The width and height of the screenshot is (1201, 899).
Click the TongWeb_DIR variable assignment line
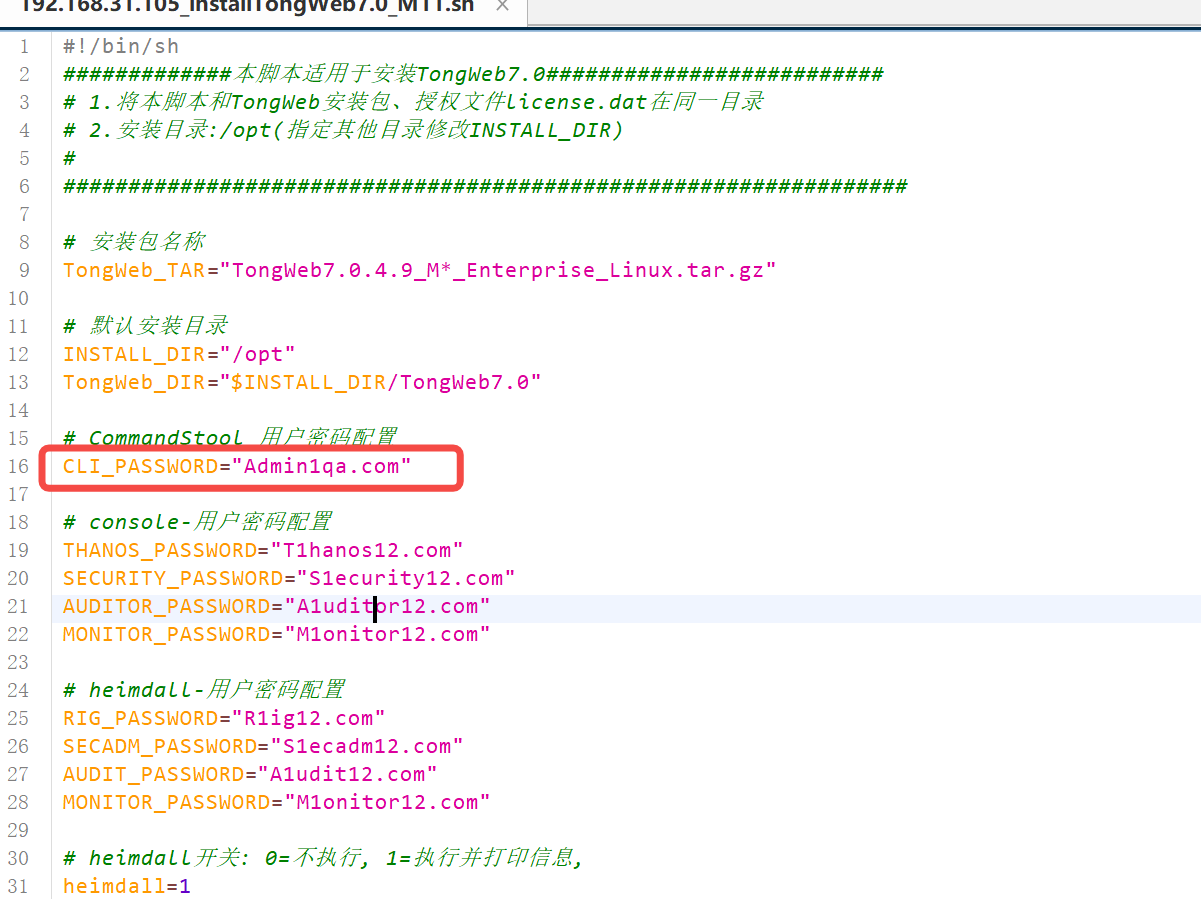pos(302,382)
